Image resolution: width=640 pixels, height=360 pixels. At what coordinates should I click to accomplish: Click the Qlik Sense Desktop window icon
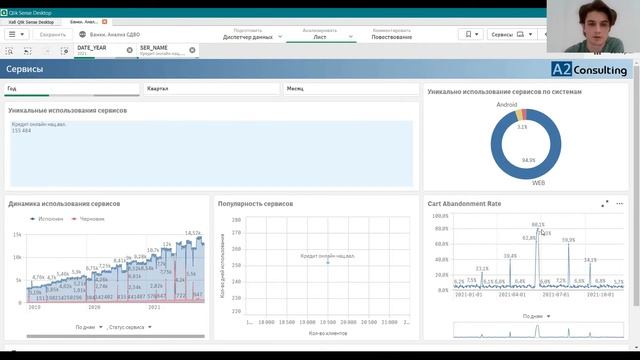point(4,13)
